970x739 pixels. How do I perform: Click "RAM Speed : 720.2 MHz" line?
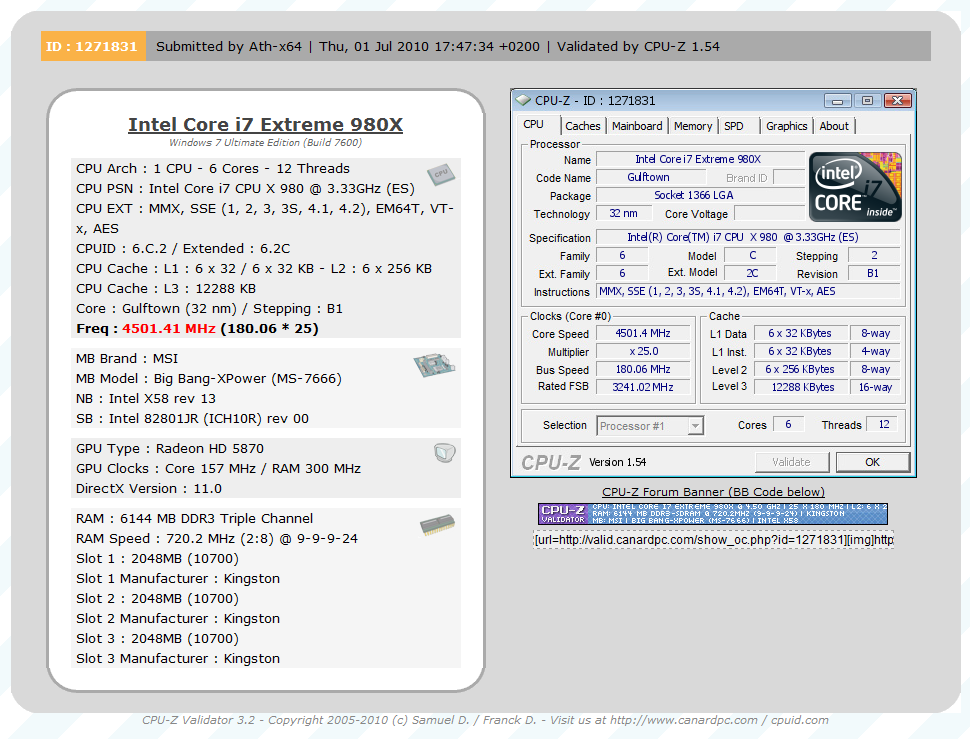tap(217, 539)
